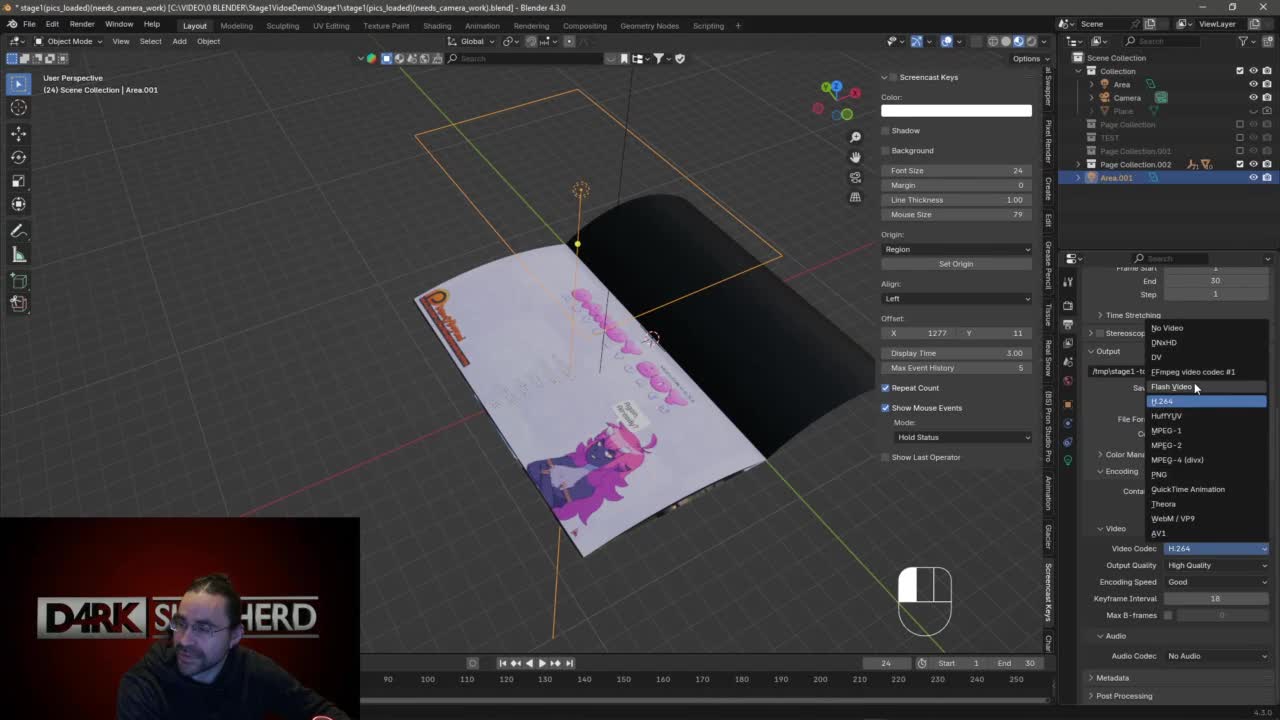Select the Annotate tool
Screen dimensions: 1280x720
[18, 231]
